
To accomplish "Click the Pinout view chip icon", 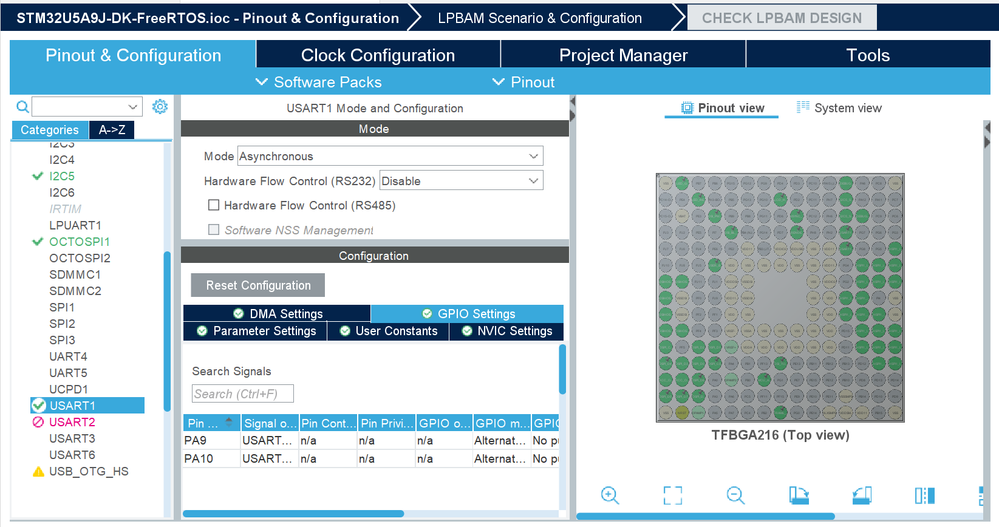I will click(687, 108).
